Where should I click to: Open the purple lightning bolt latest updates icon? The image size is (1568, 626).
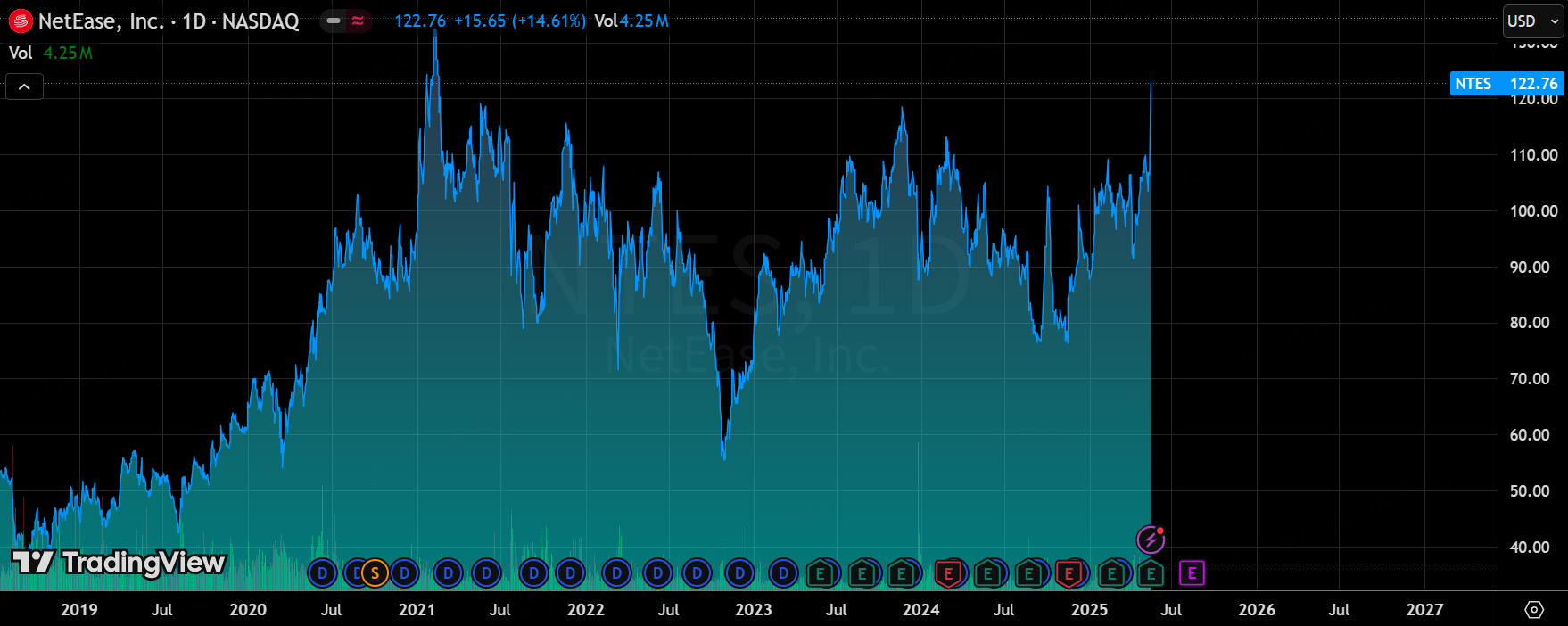tap(1151, 540)
